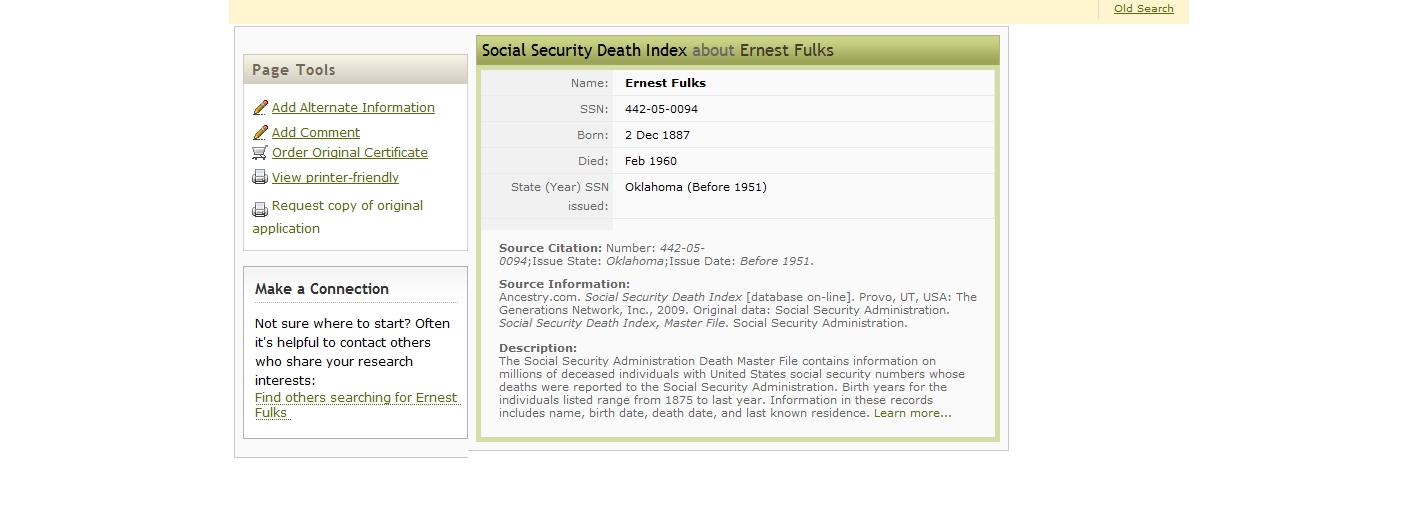Click the printer icon beside View printer-friendly
Screen dimensions: 1417x505
click(x=260, y=178)
